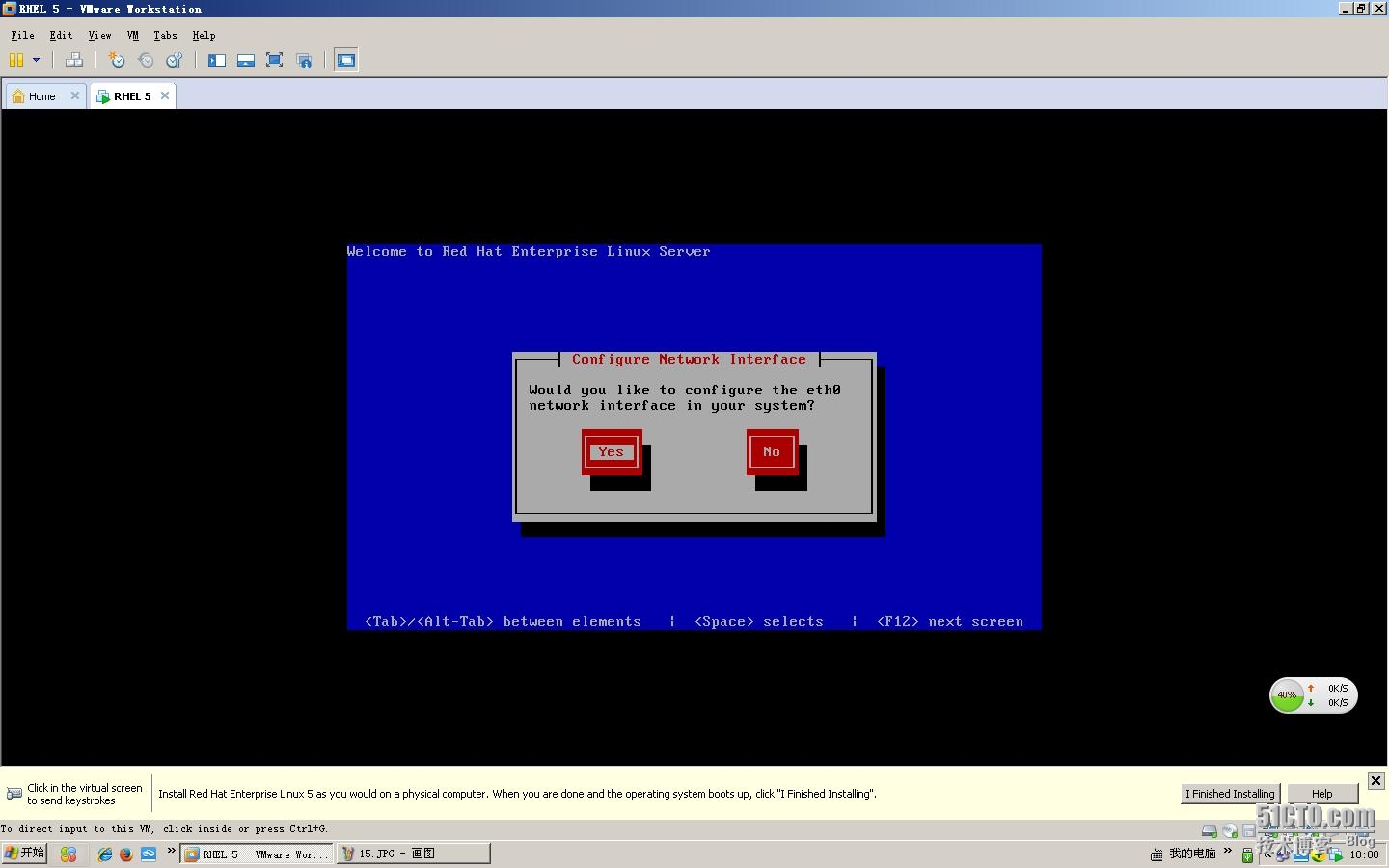Click the console view toolbar icon
This screenshot has width=1389, height=868.
click(x=346, y=60)
